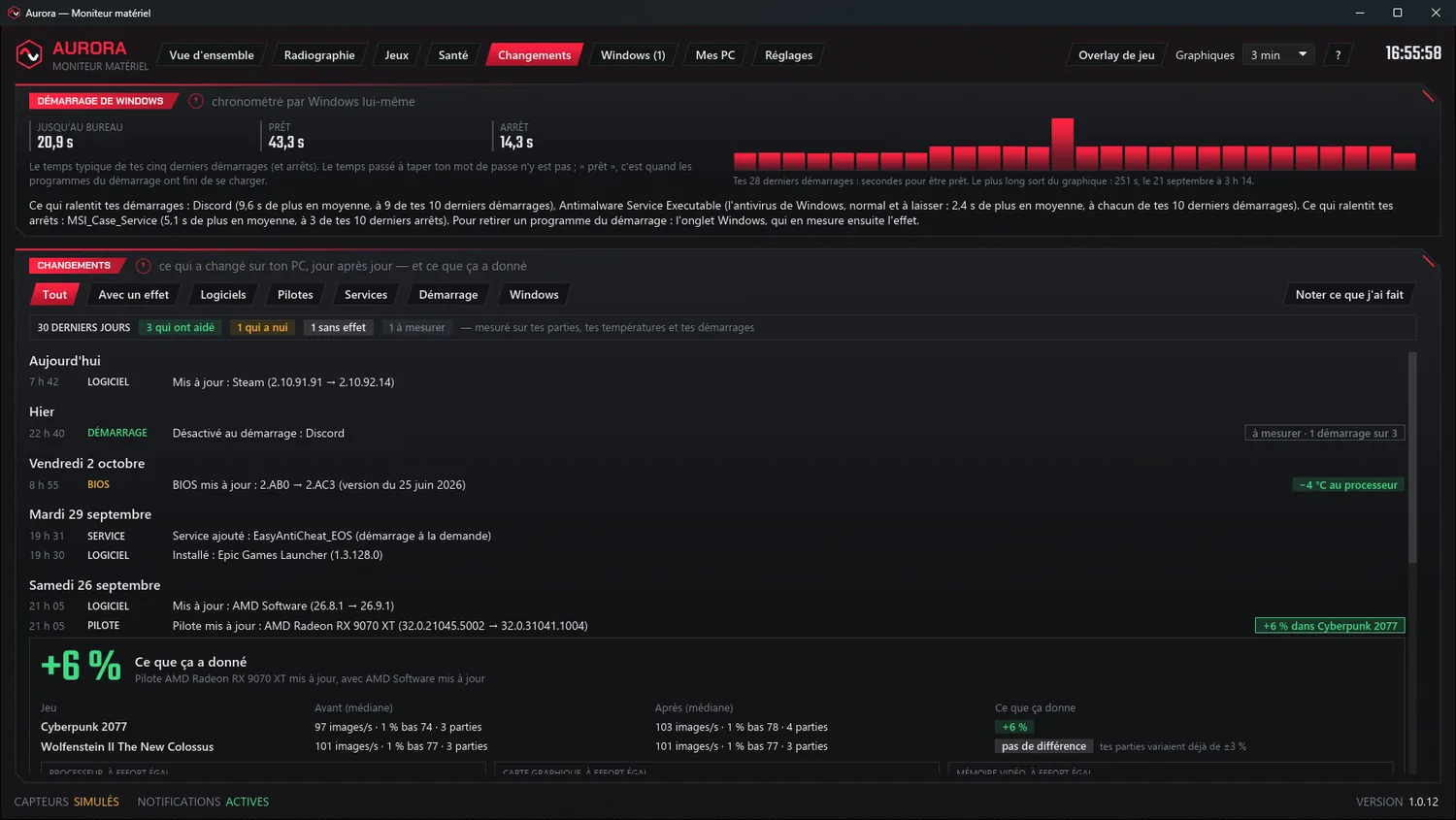Select the Santé tab

click(x=453, y=55)
